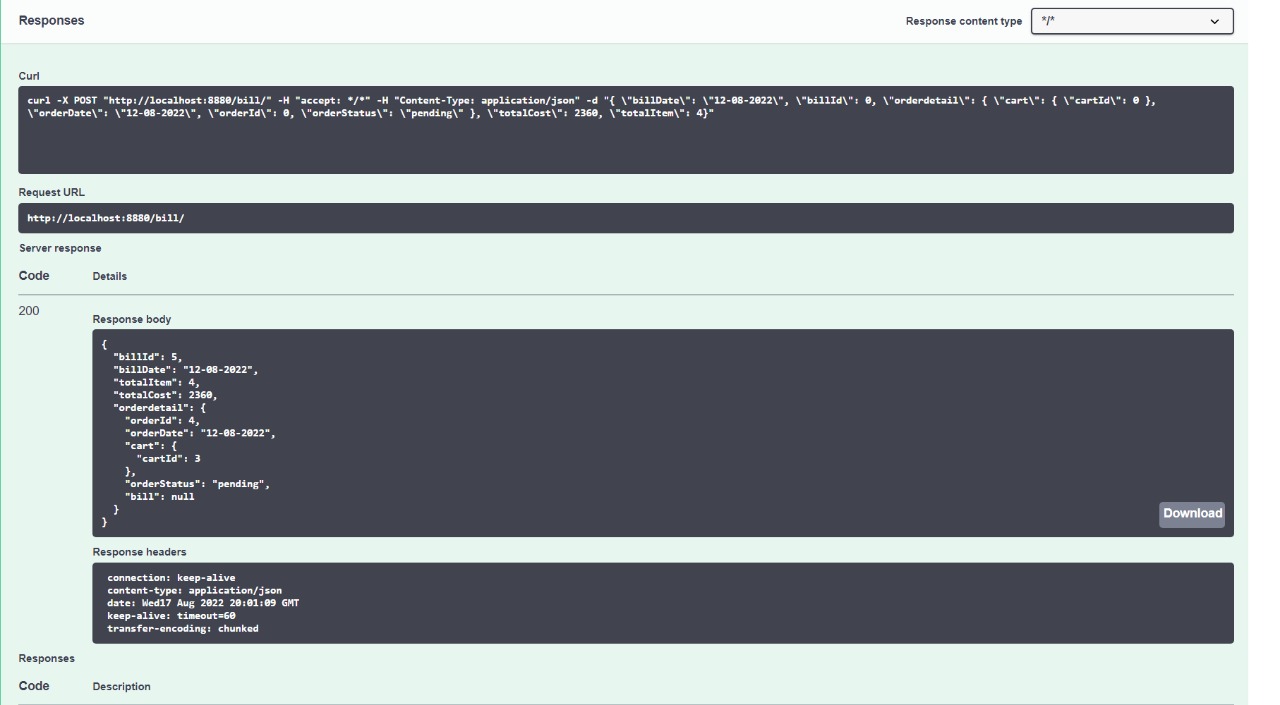Image resolution: width=1280 pixels, height=705 pixels.
Task: Download the response body
Action: (x=1192, y=514)
